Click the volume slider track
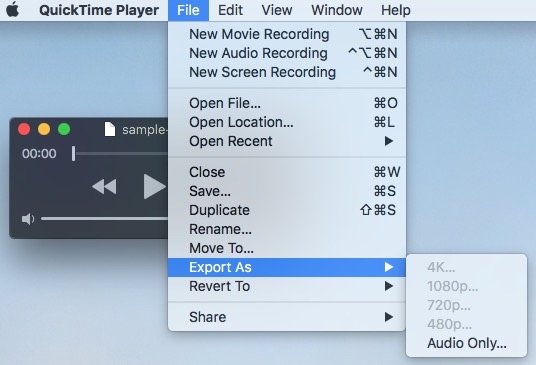The height and width of the screenshot is (365, 536). click(x=105, y=219)
